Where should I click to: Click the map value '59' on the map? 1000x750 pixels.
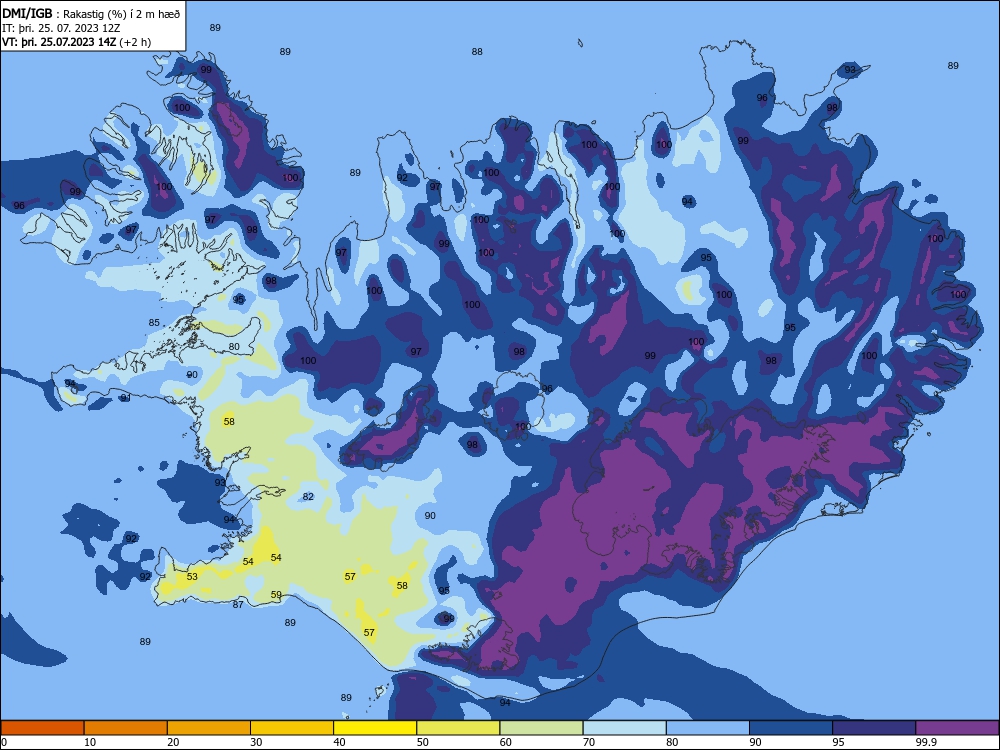pyautogui.click(x=276, y=594)
